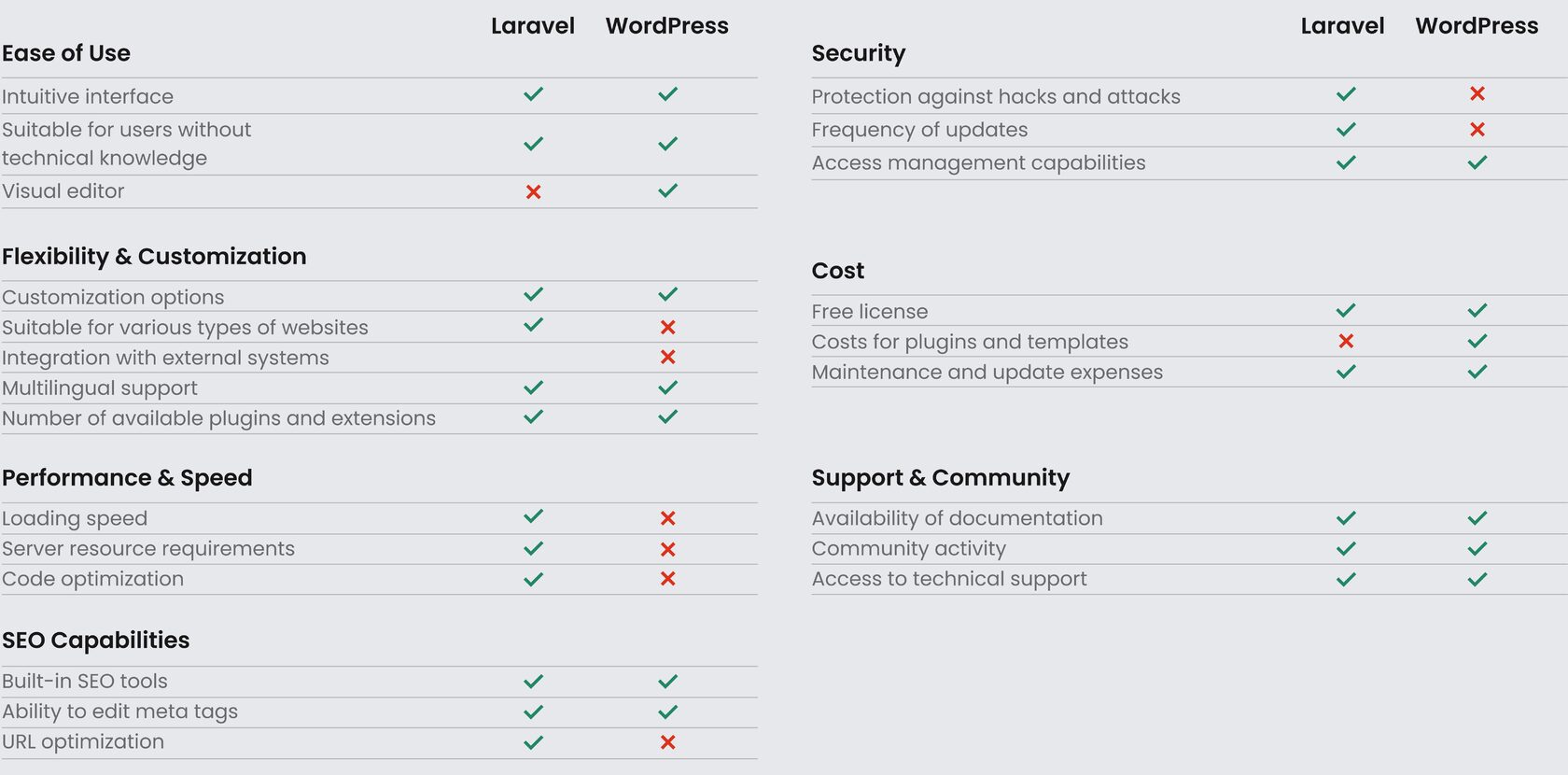Viewport: 1568px width, 775px height.
Task: Click the Built-in SEO tools row label
Action: 85,682
